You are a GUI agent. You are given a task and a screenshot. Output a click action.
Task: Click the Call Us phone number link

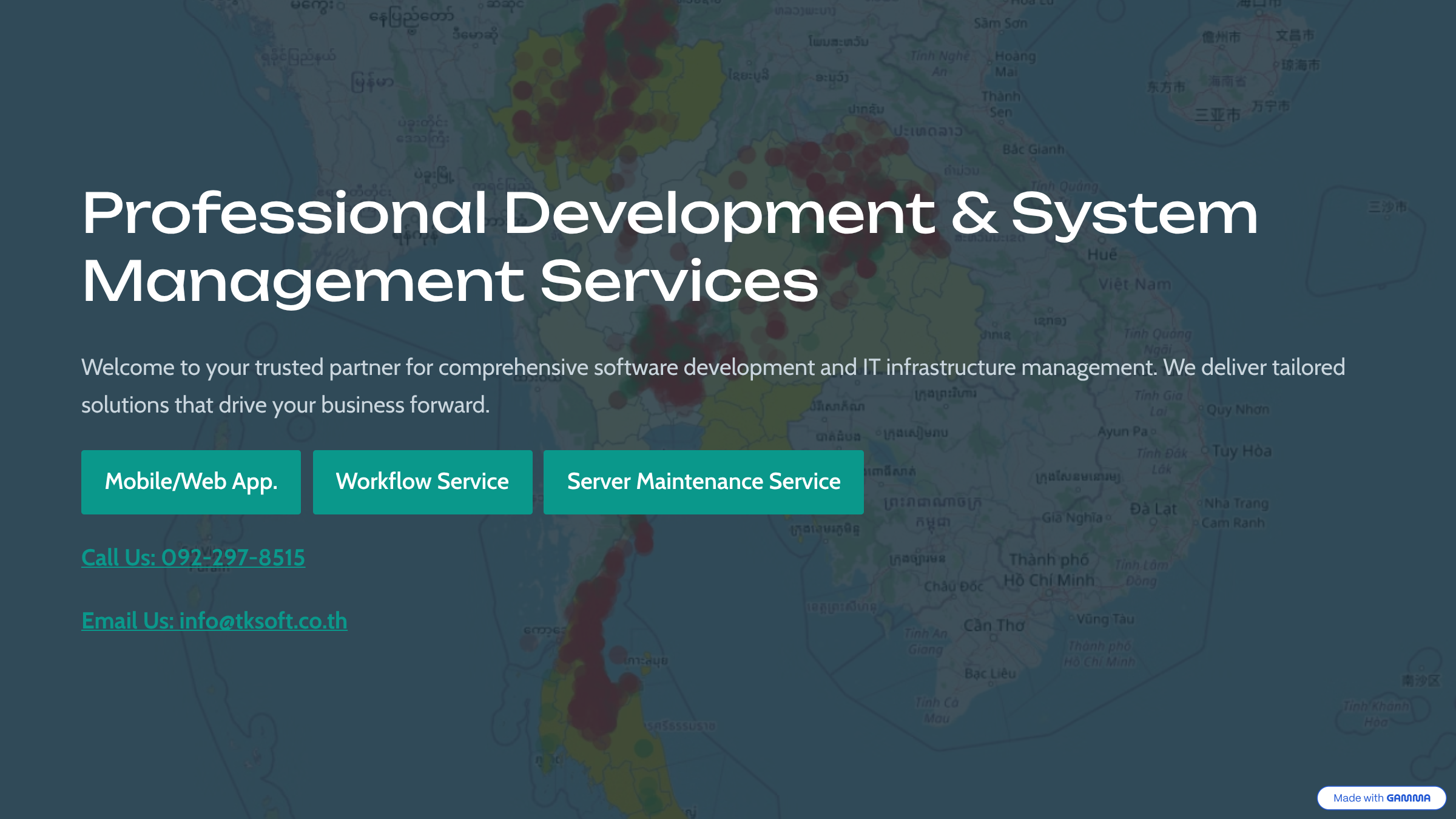tap(193, 558)
